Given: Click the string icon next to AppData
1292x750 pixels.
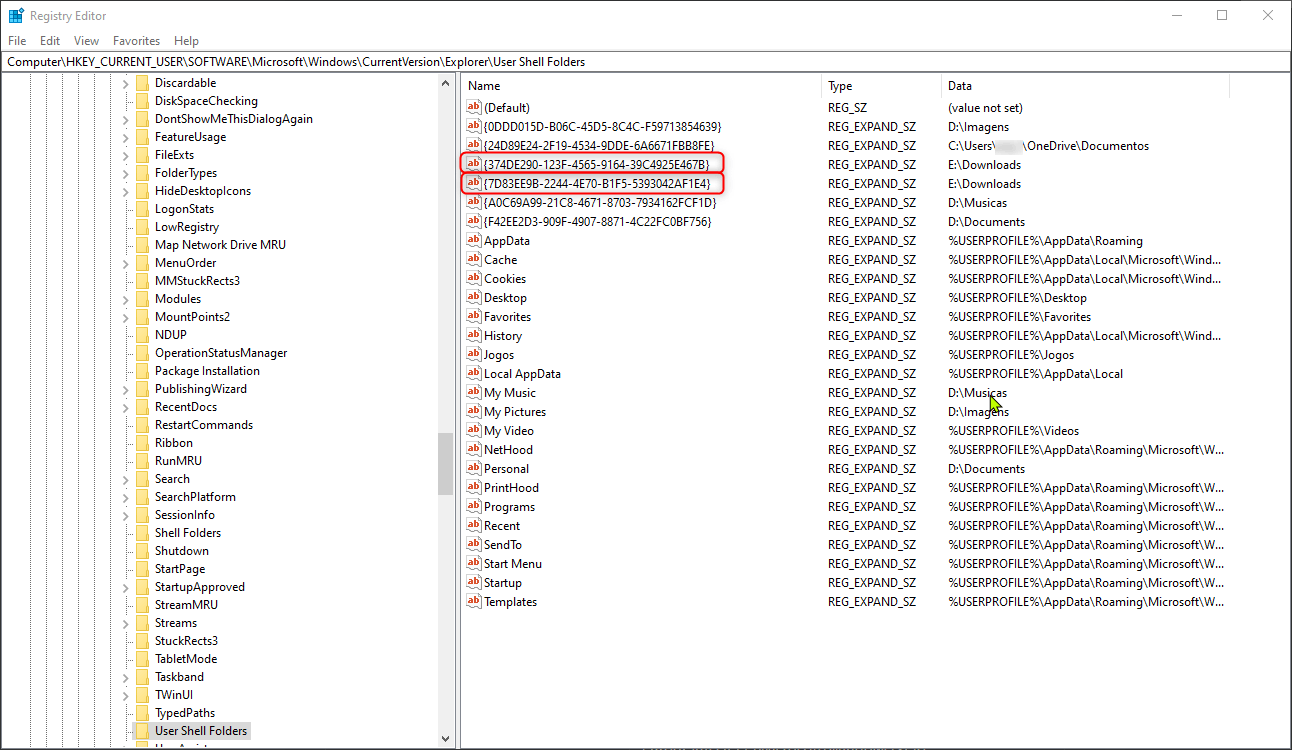Looking at the screenshot, I should click(x=474, y=240).
